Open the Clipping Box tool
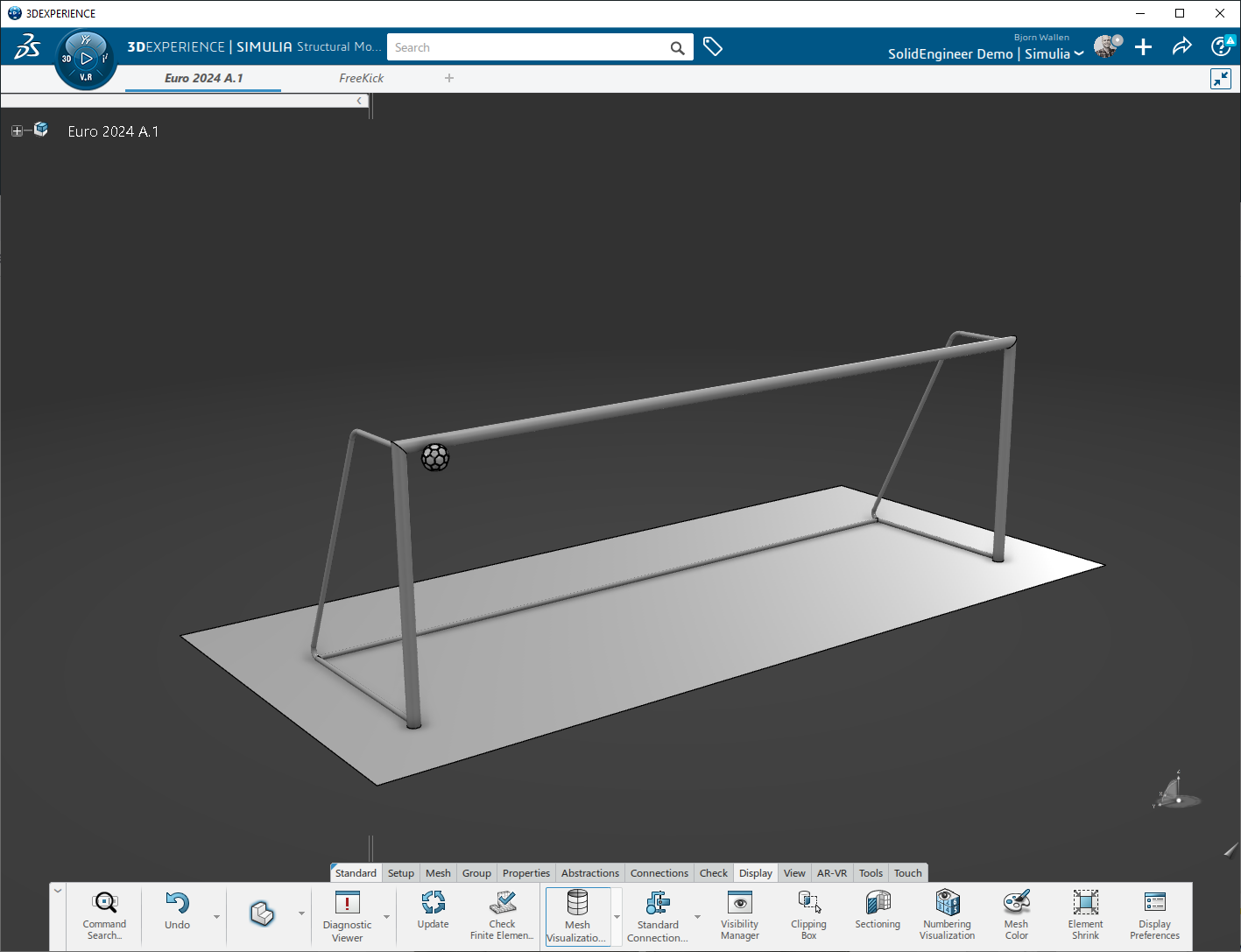The height and width of the screenshot is (952, 1241). [808, 915]
